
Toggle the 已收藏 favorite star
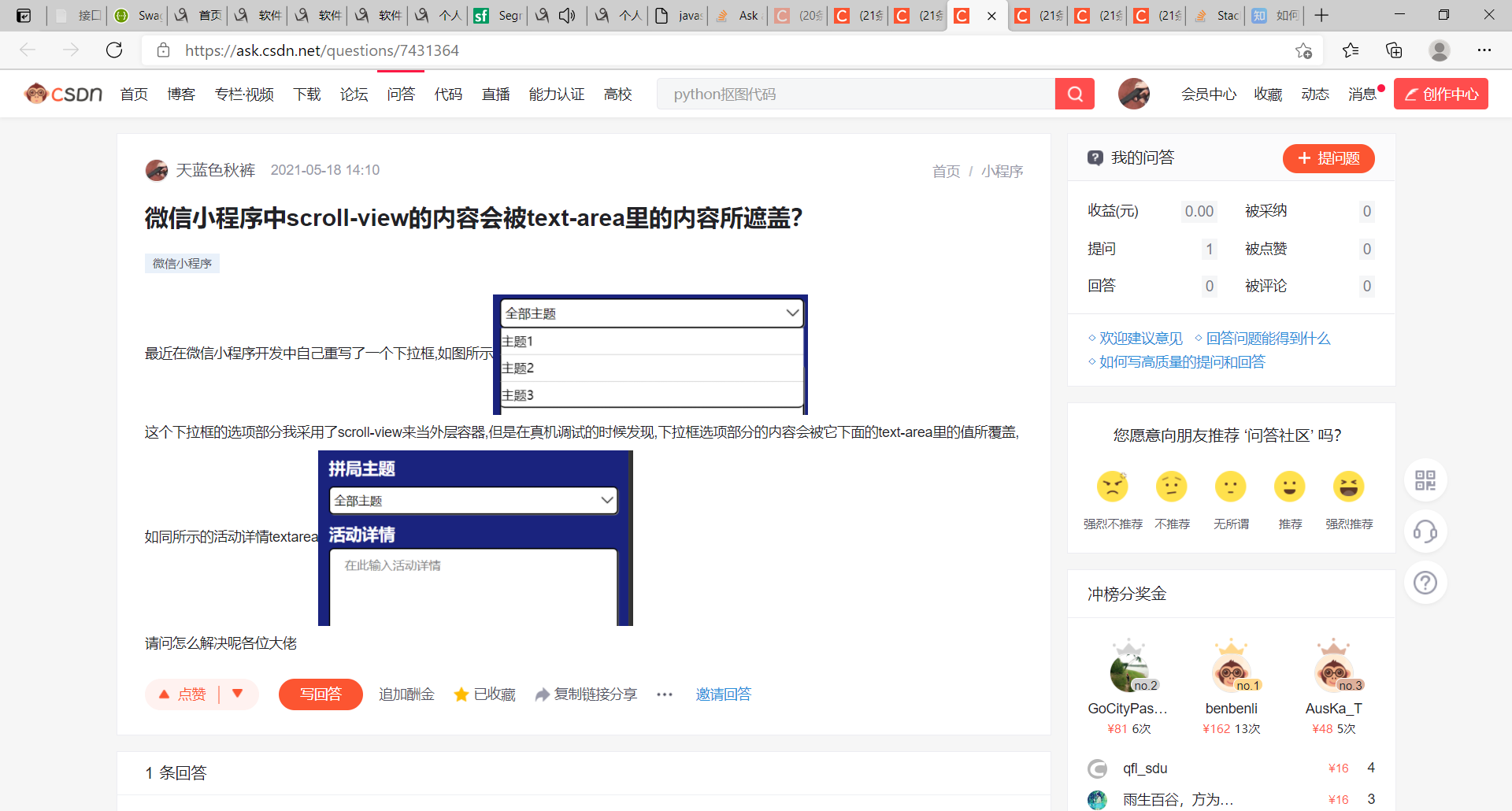point(484,694)
